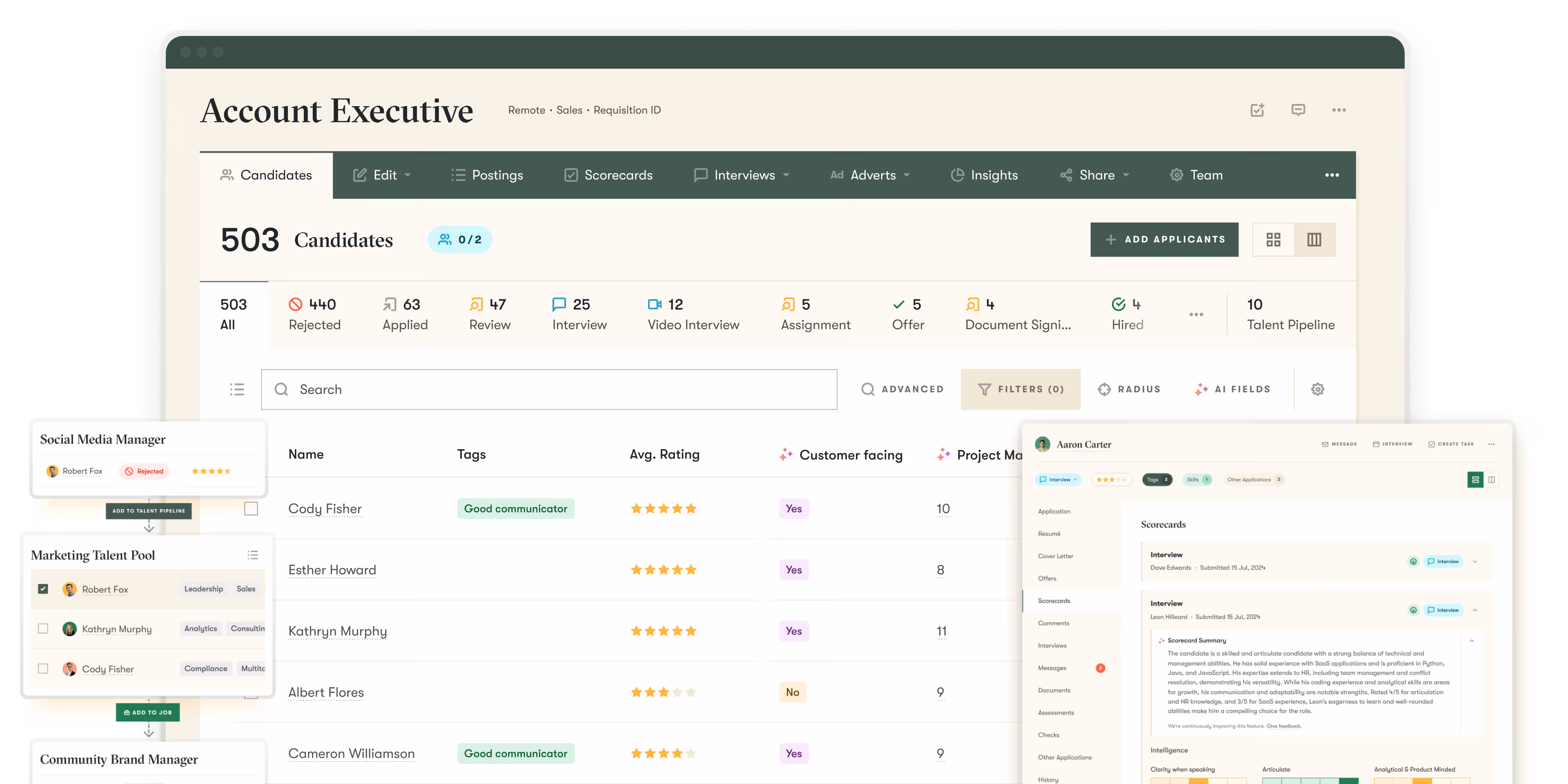
Task: Open Advanced search
Action: click(x=902, y=390)
